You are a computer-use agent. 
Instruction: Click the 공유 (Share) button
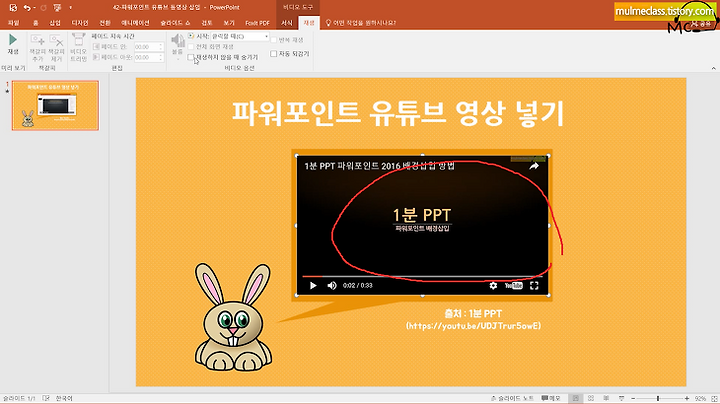coord(701,22)
